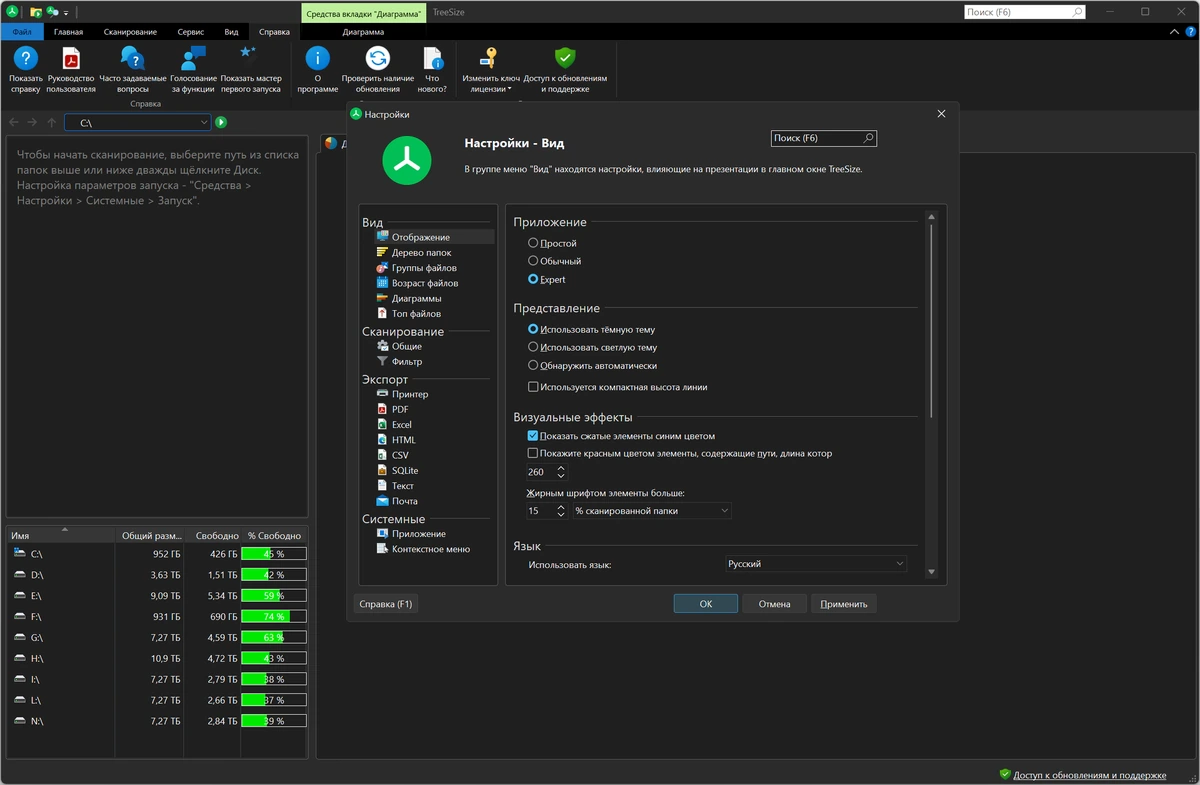Switch to the Сервис ribbon tab
This screenshot has height=785, width=1200.
pos(191,32)
